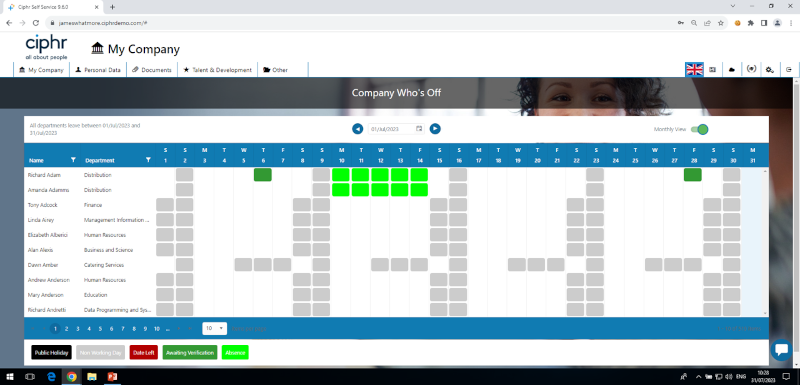Image resolution: width=800 pixels, height=385 pixels.
Task: Open a new browser tab with plus button
Action: [112, 7]
